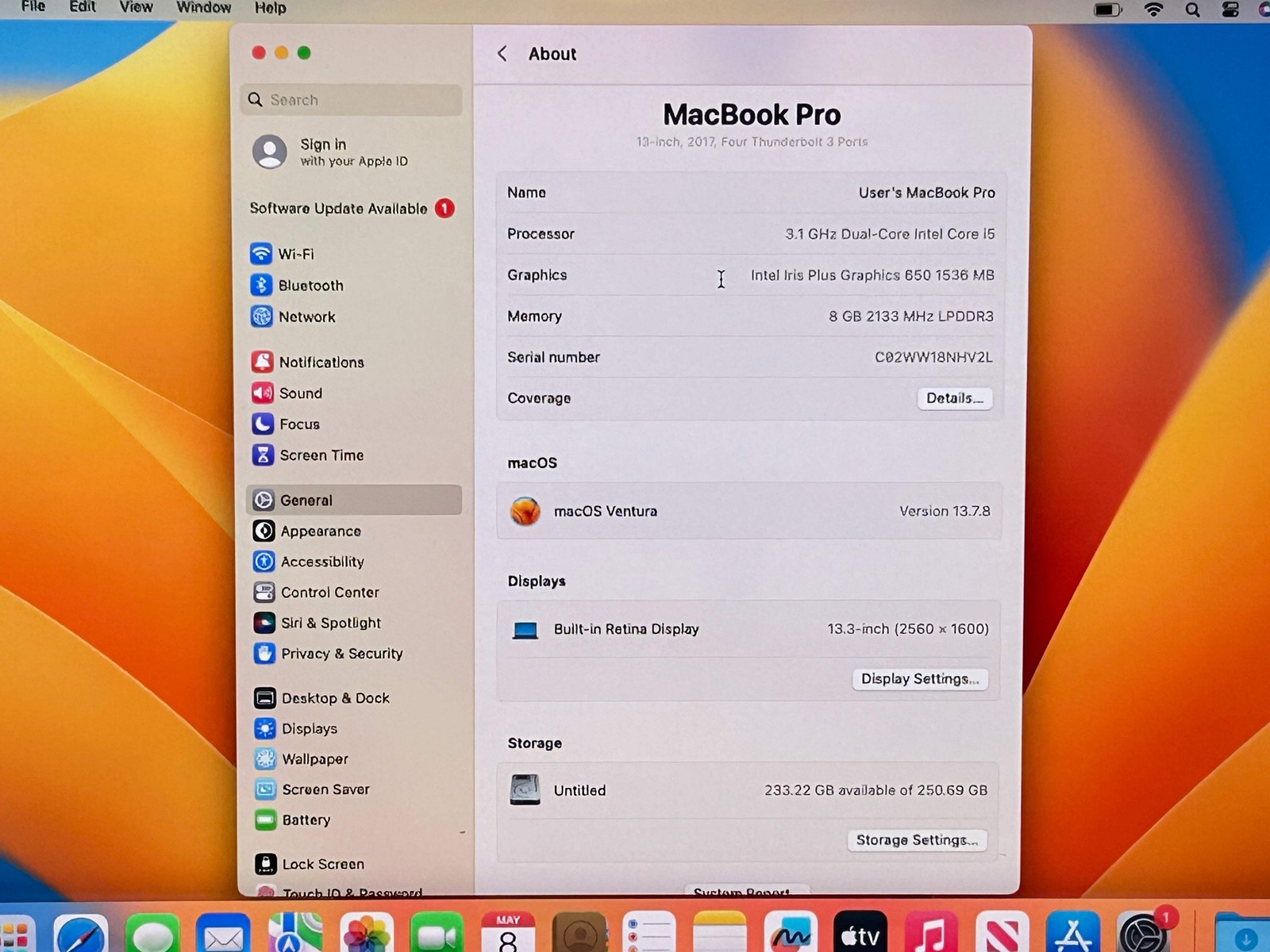The width and height of the screenshot is (1270, 952).
Task: Go back from the About page
Action: click(502, 53)
